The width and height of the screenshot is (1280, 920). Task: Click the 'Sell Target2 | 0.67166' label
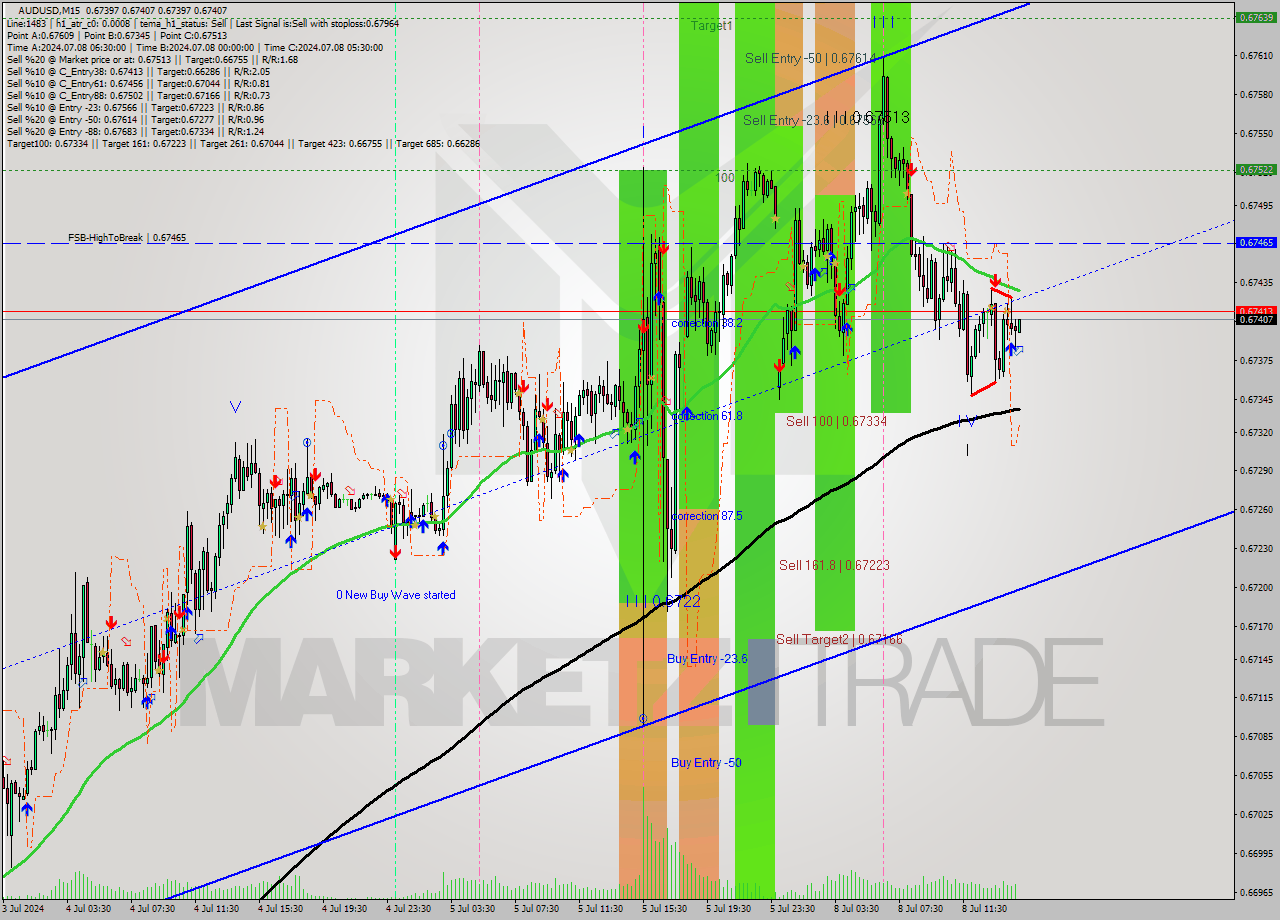[839, 639]
